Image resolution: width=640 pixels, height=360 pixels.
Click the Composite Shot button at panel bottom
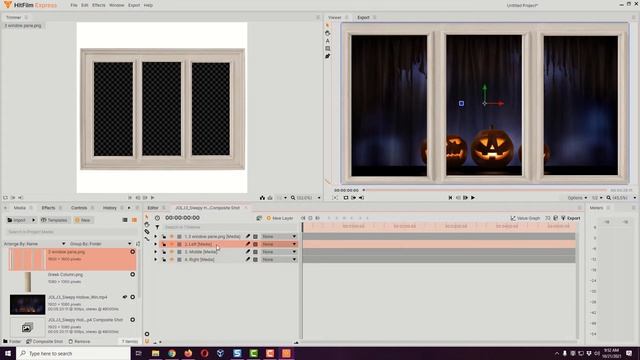(x=44, y=341)
